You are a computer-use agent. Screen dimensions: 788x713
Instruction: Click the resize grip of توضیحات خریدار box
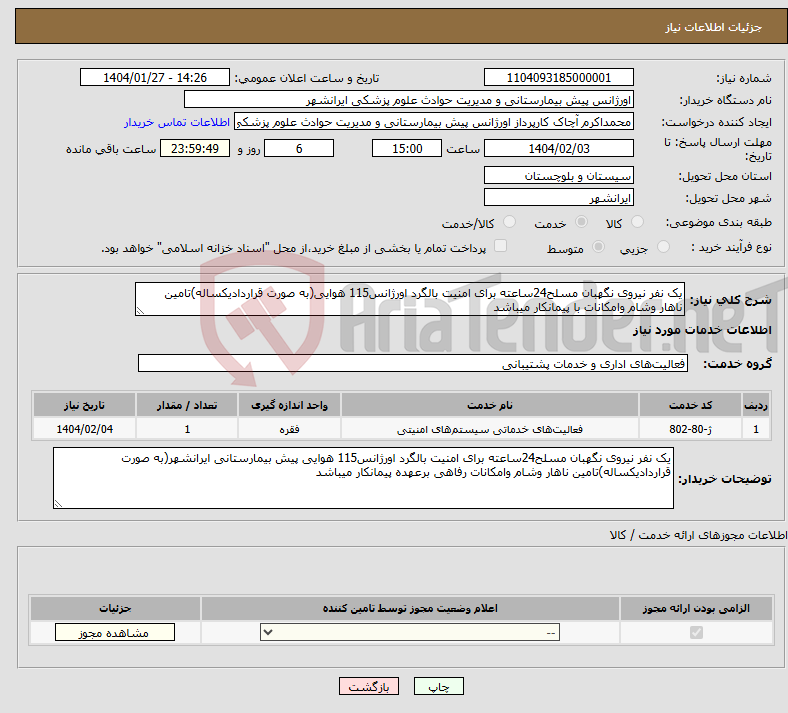pyautogui.click(x=58, y=503)
